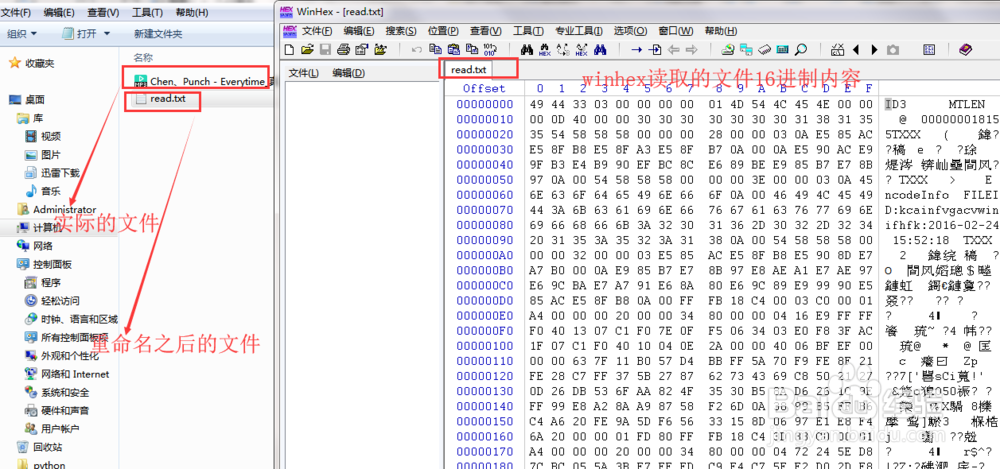Open WinHex 位置(P) menu

tap(443, 31)
